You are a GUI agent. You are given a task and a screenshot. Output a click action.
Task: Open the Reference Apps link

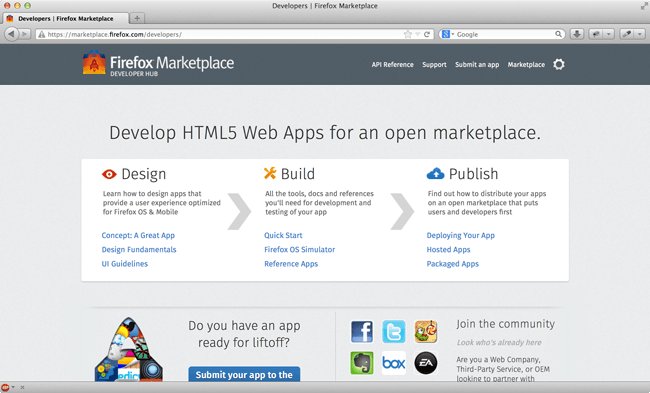point(291,264)
